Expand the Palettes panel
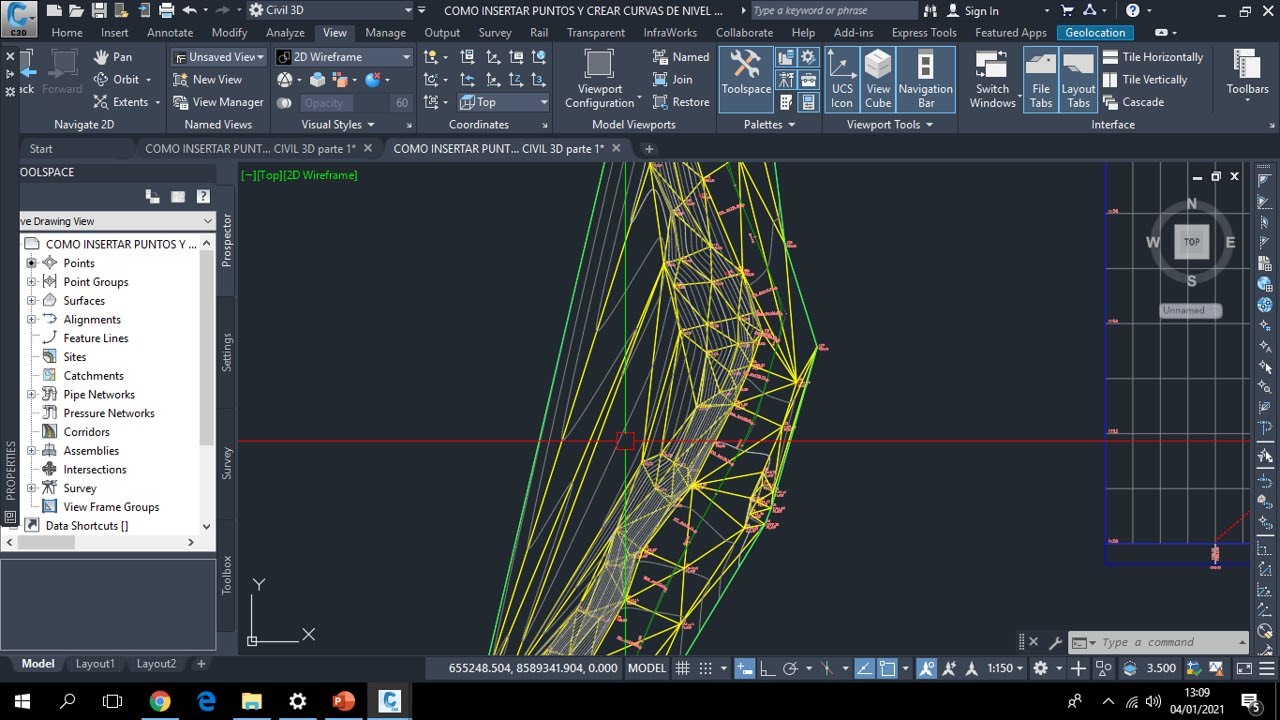This screenshot has width=1280, height=720. point(770,124)
